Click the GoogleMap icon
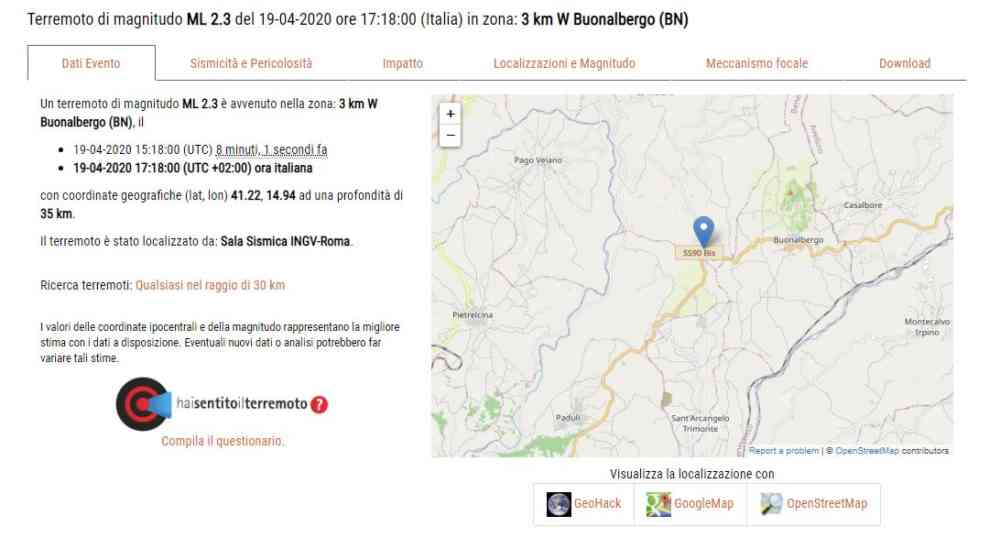1000x538 pixels. [x=658, y=504]
